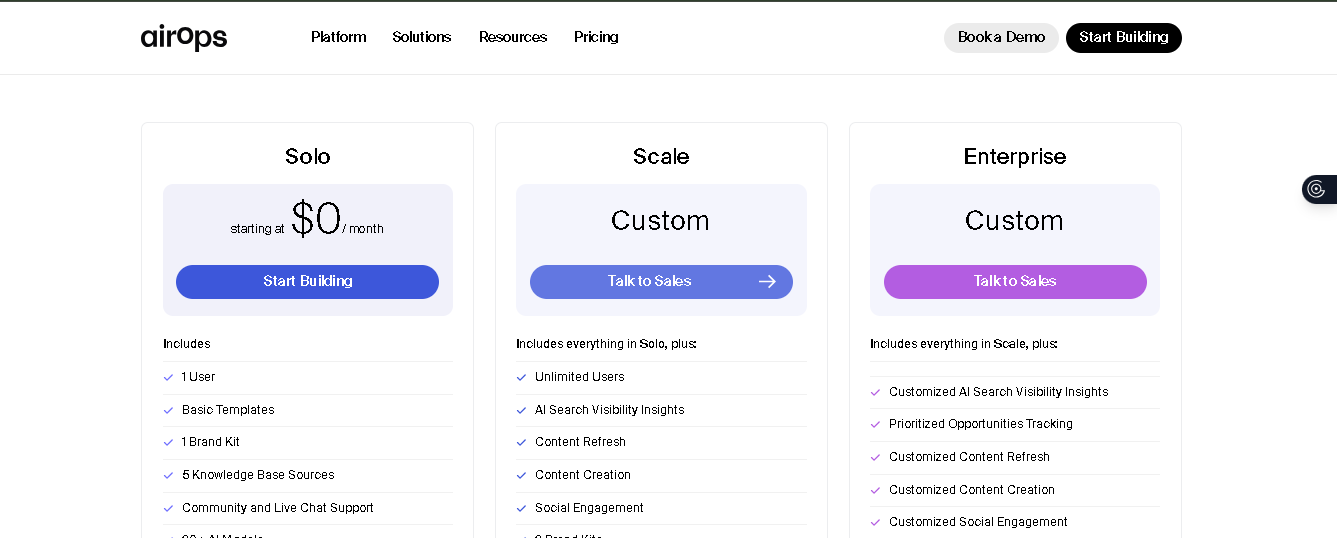
Task: Go to the Pricing page
Action: (596, 37)
